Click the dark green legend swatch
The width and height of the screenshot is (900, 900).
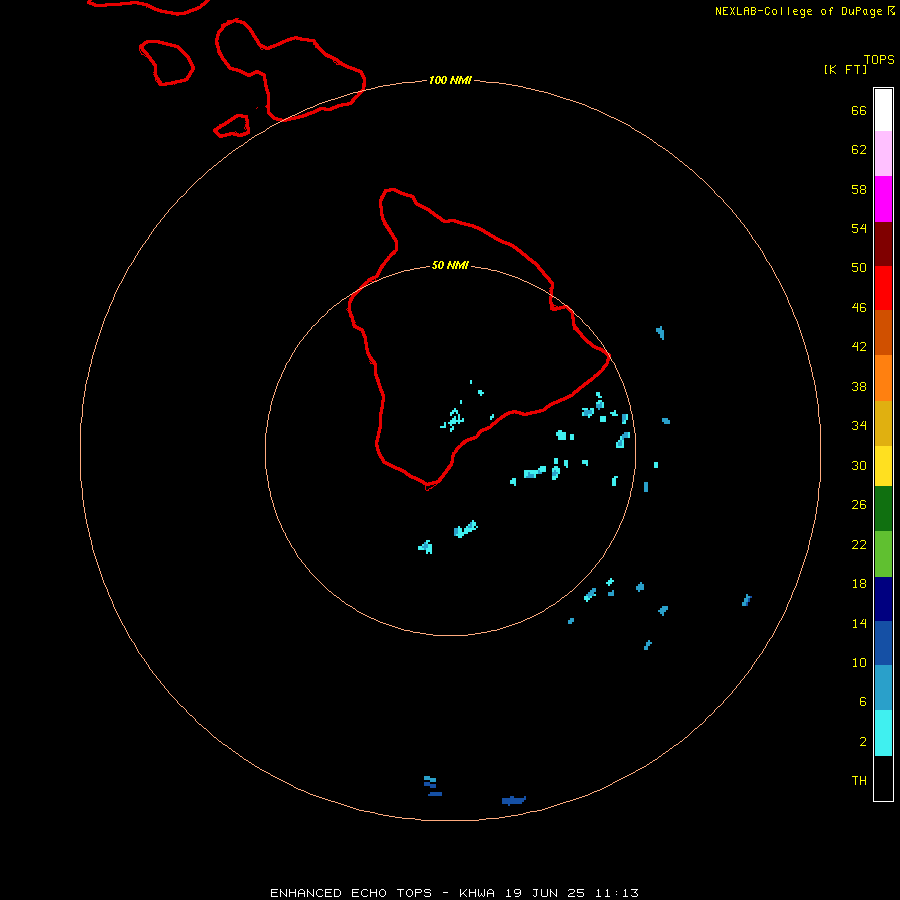tap(883, 509)
